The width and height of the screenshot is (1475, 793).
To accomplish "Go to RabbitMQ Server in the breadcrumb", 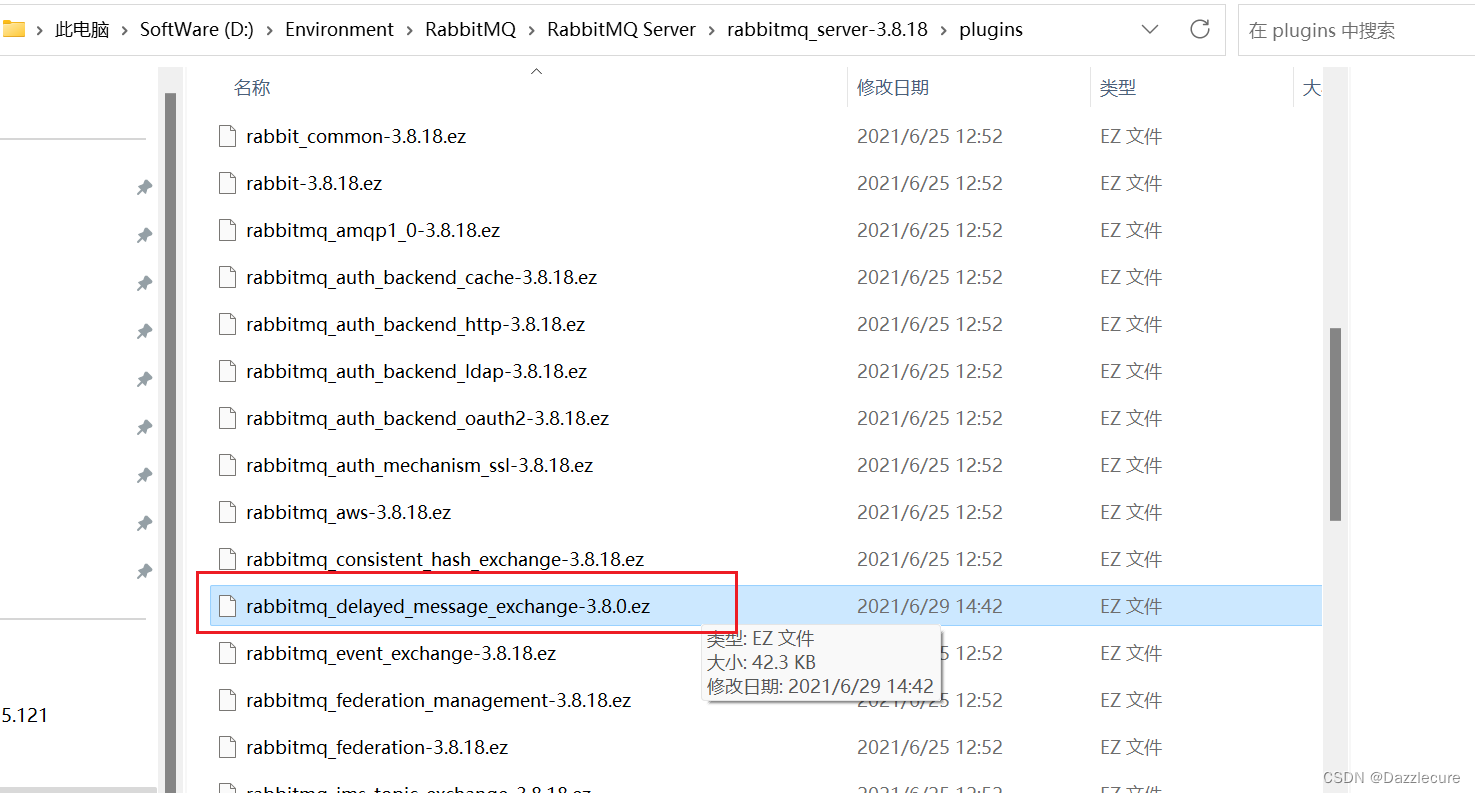I will [x=622, y=30].
